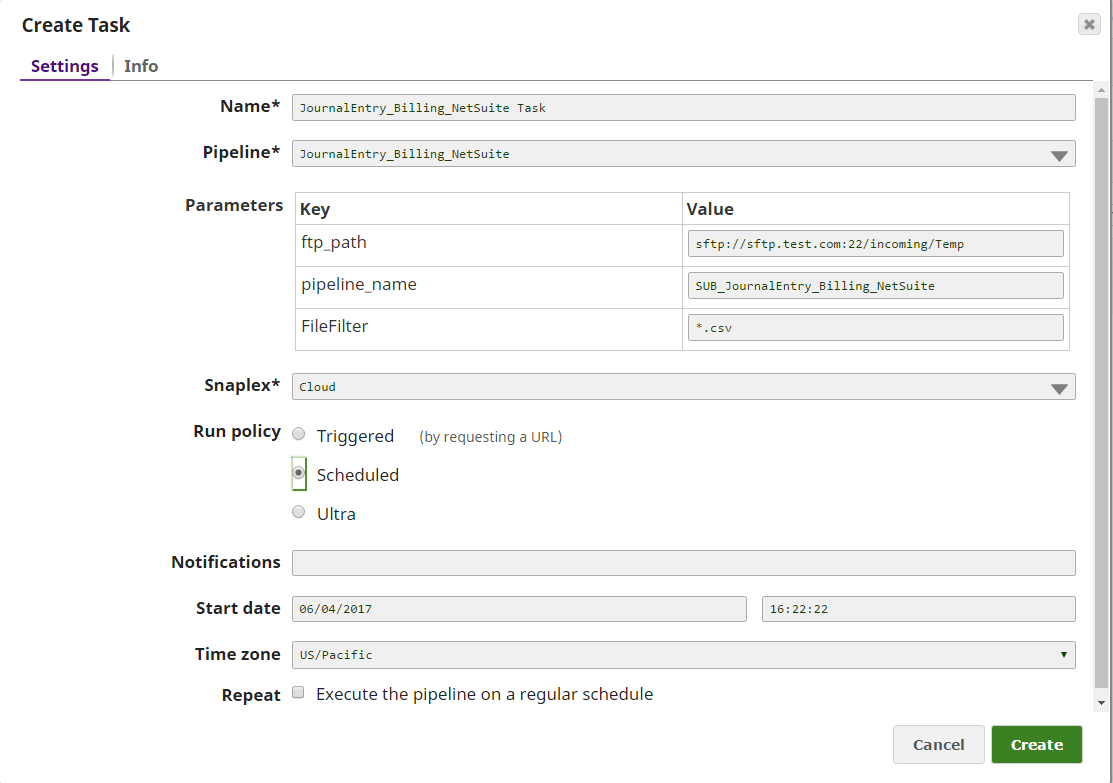Click the scrollbar down arrow
The height and width of the screenshot is (783, 1113).
click(x=1101, y=703)
